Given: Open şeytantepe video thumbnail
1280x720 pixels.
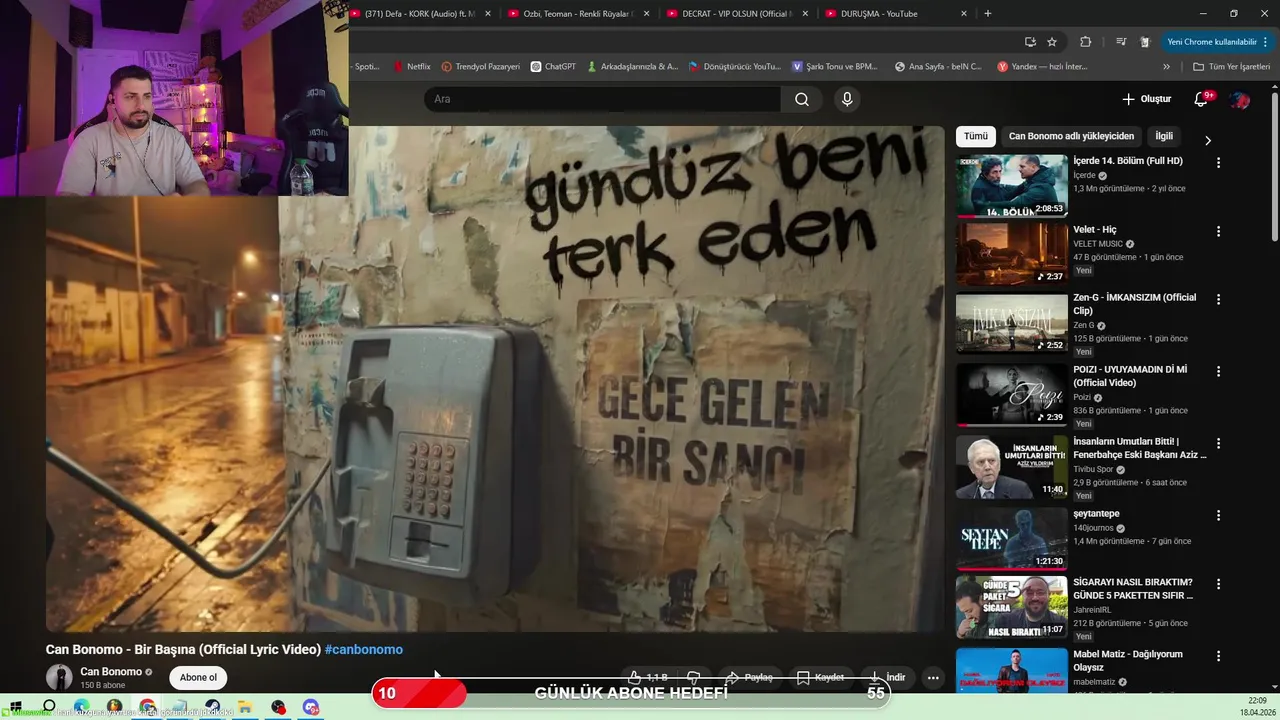Looking at the screenshot, I should 1012,538.
